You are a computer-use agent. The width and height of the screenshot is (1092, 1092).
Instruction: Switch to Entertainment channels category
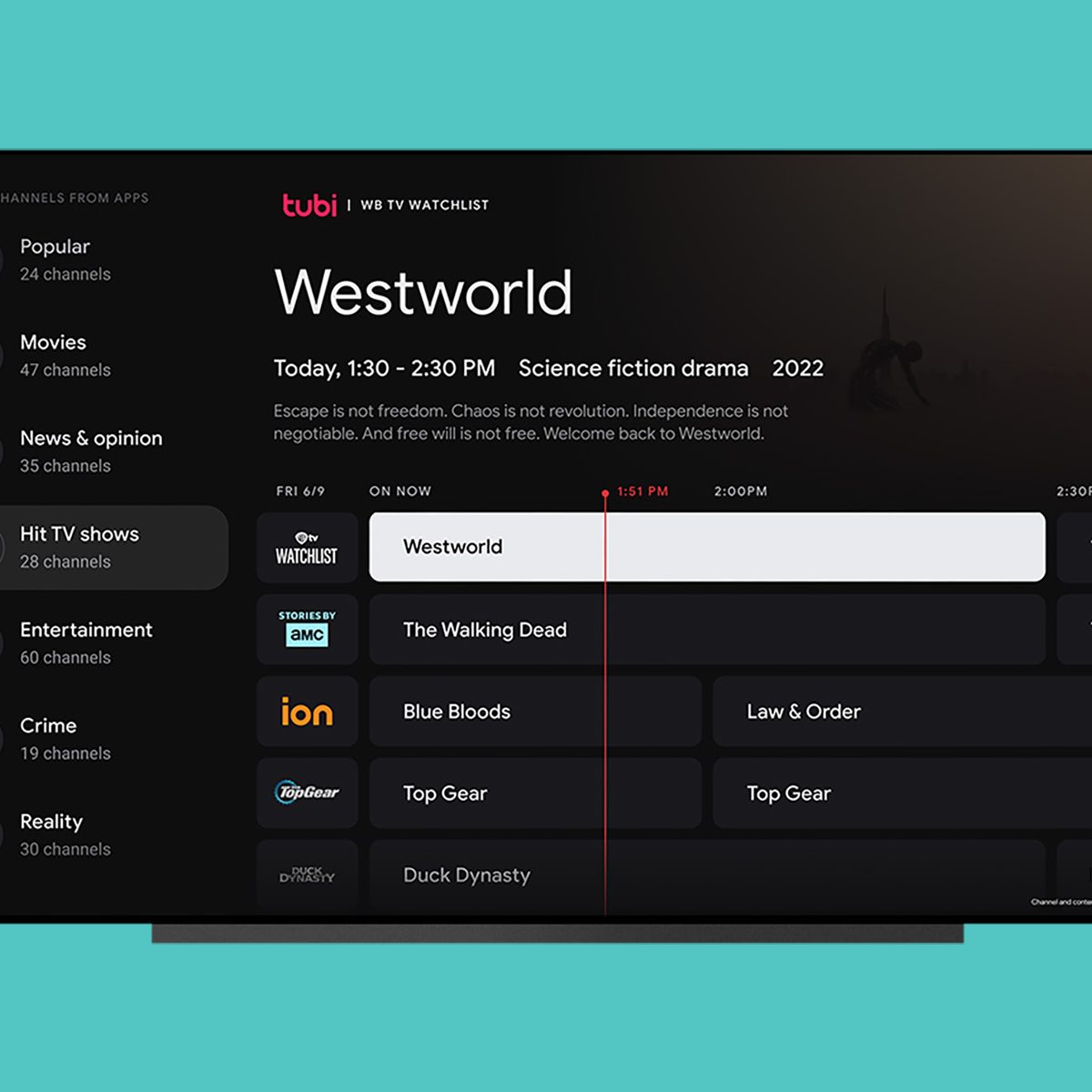click(86, 642)
